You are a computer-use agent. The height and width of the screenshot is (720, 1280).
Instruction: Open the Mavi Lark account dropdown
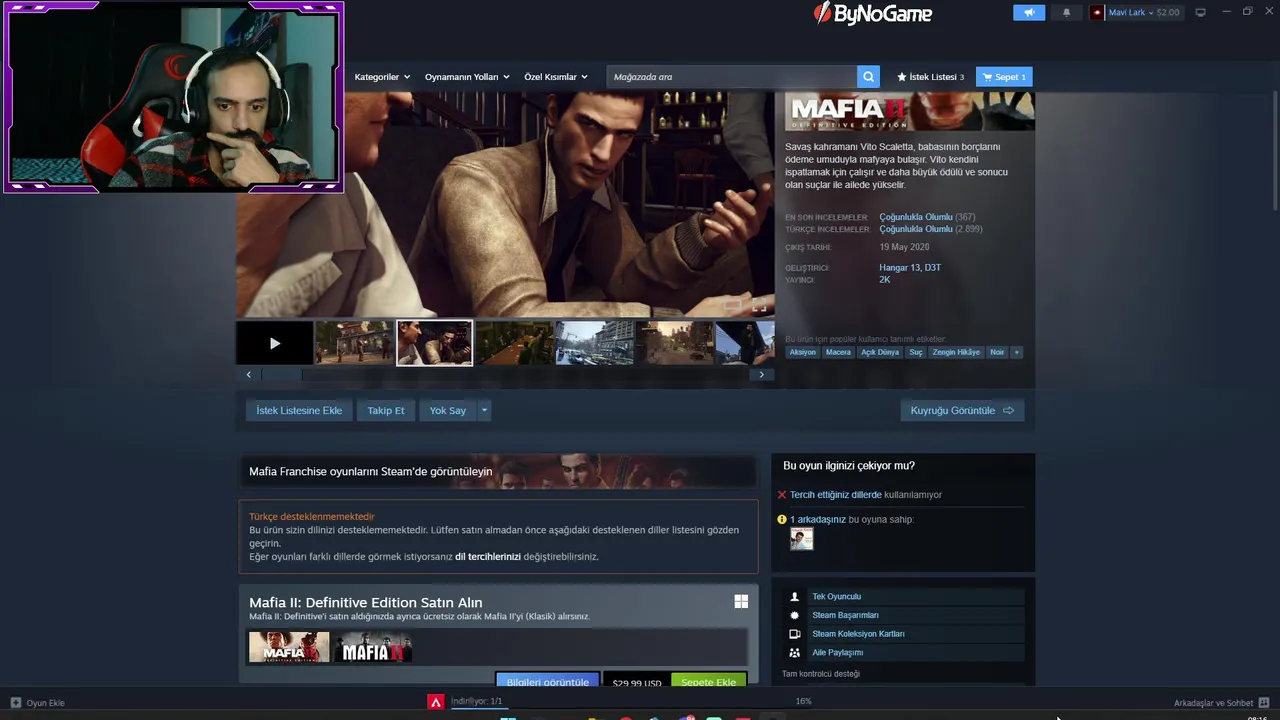(1144, 13)
